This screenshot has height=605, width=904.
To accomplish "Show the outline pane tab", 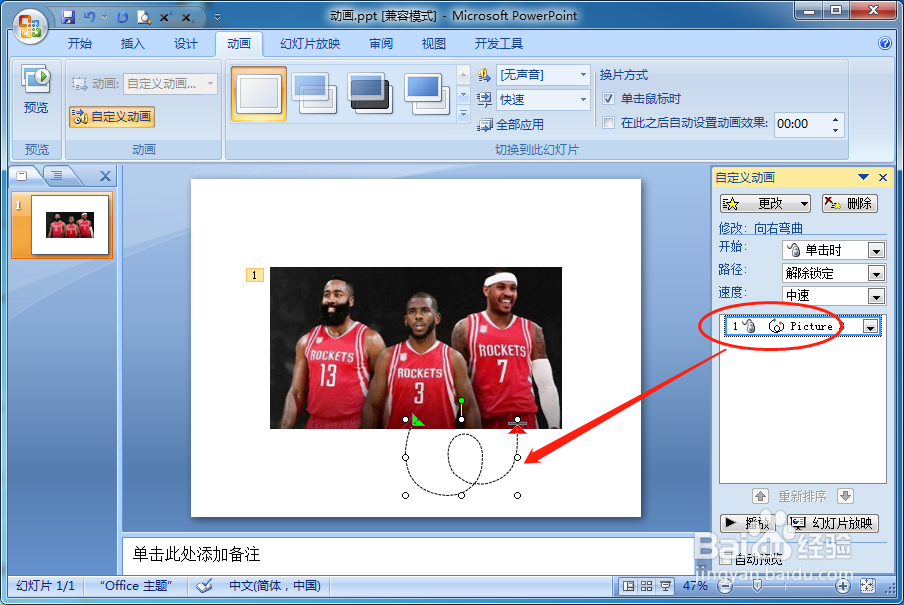I will (57, 176).
